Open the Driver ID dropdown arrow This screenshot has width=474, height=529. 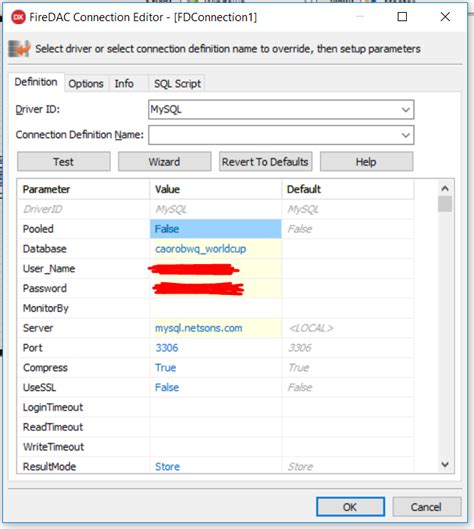406,110
